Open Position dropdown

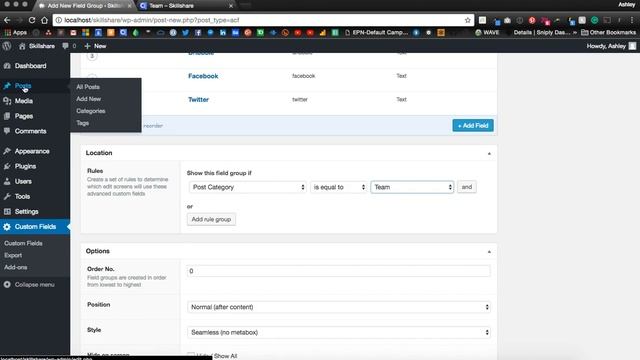[x=338, y=307]
